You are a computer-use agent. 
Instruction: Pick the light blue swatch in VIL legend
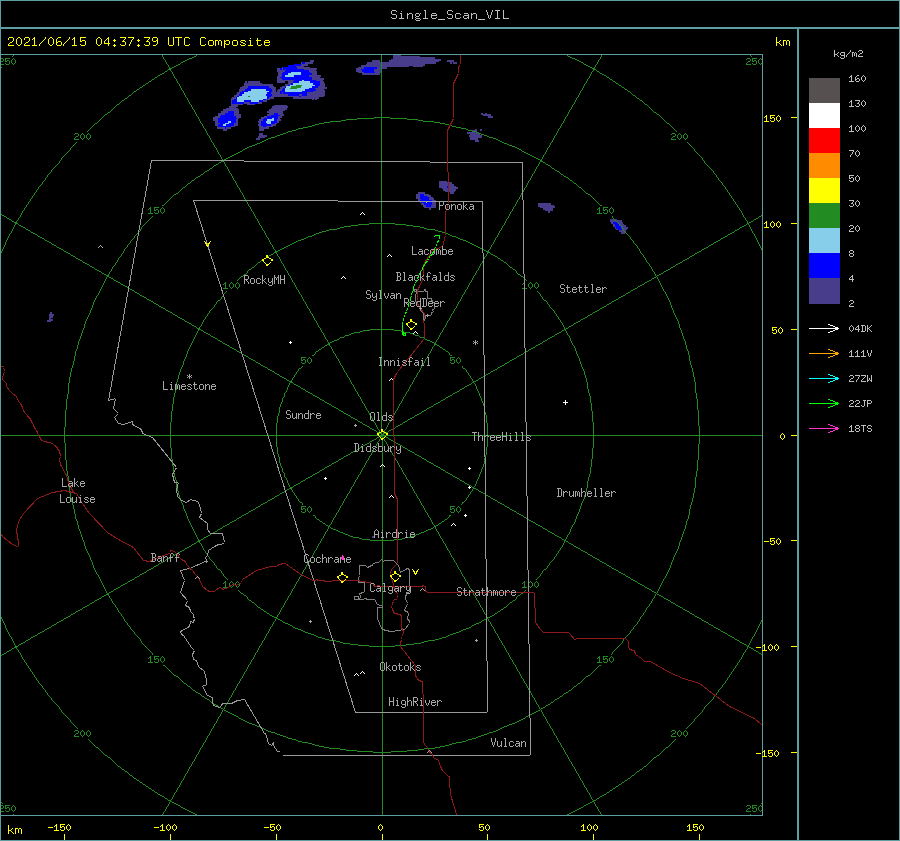(824, 241)
